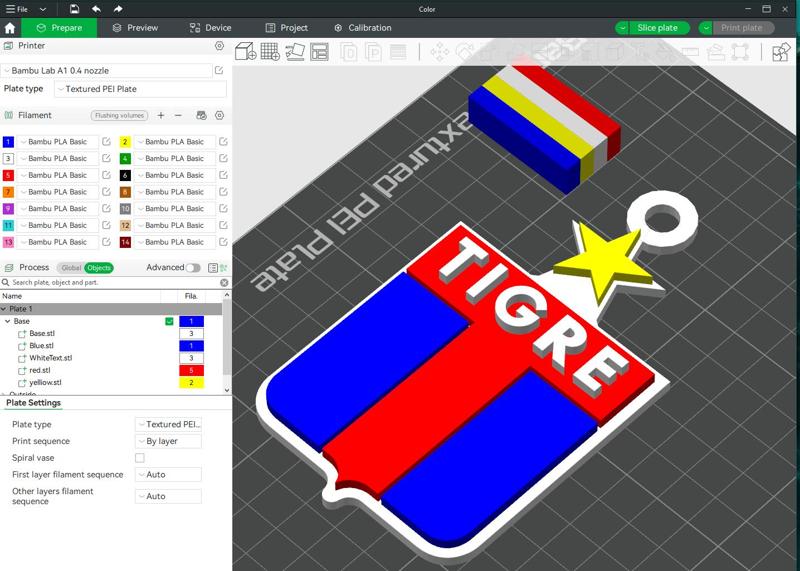Open the Other layers filament sequence dropdown
800x571 pixels.
(x=168, y=496)
